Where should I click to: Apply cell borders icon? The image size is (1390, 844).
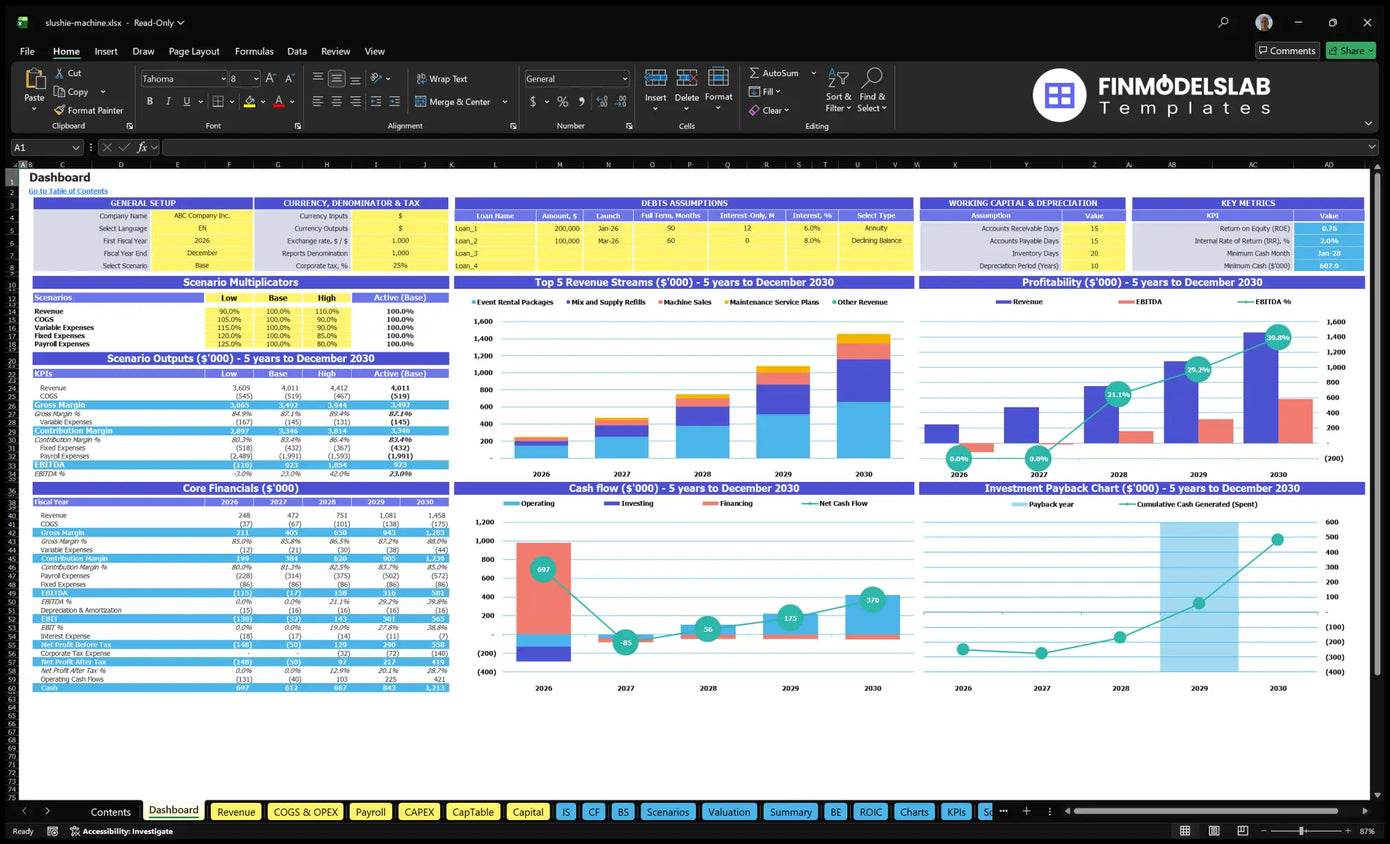(x=217, y=101)
